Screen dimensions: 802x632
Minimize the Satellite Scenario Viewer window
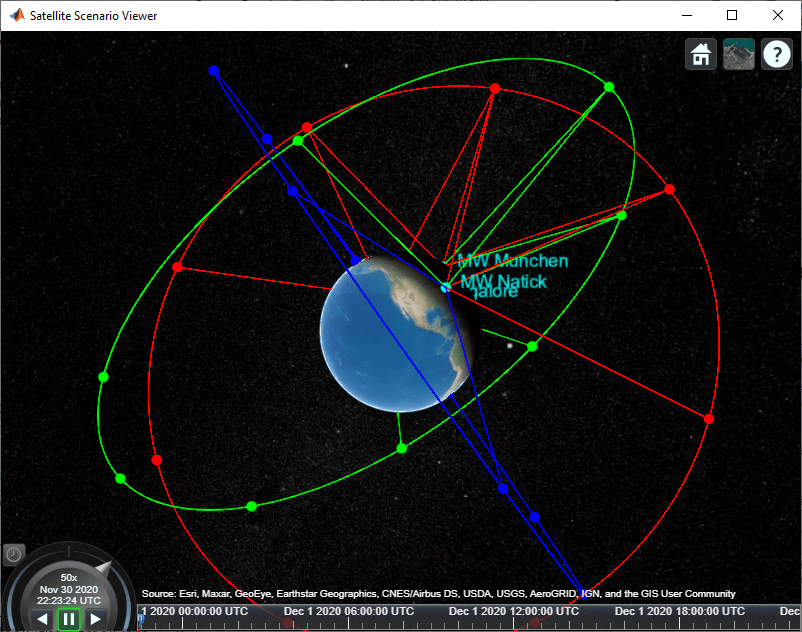[x=687, y=15]
